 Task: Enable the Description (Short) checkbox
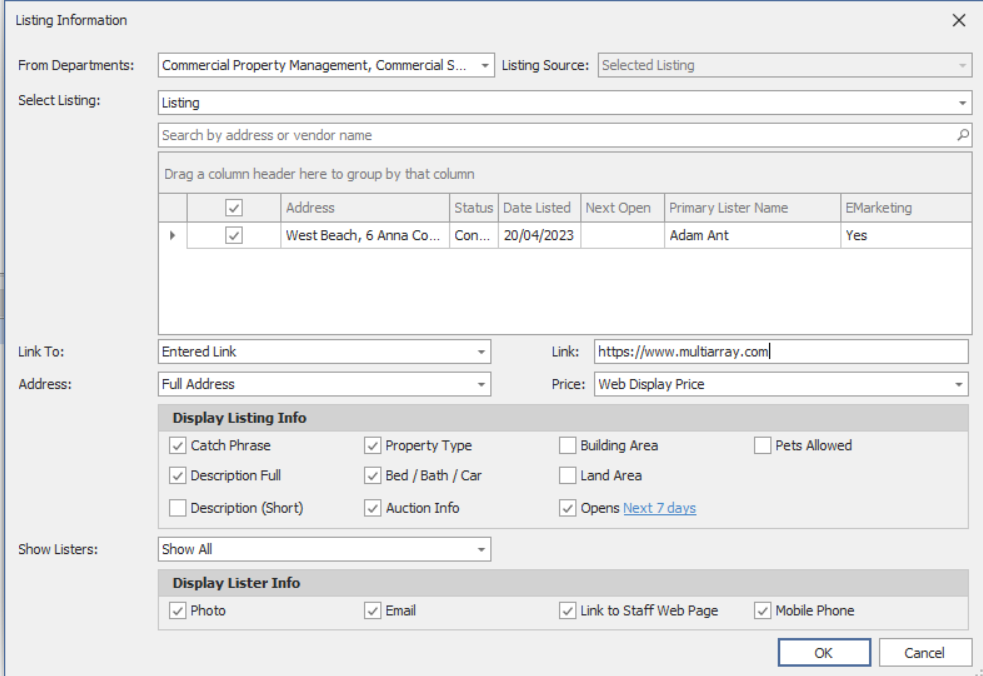tap(177, 507)
